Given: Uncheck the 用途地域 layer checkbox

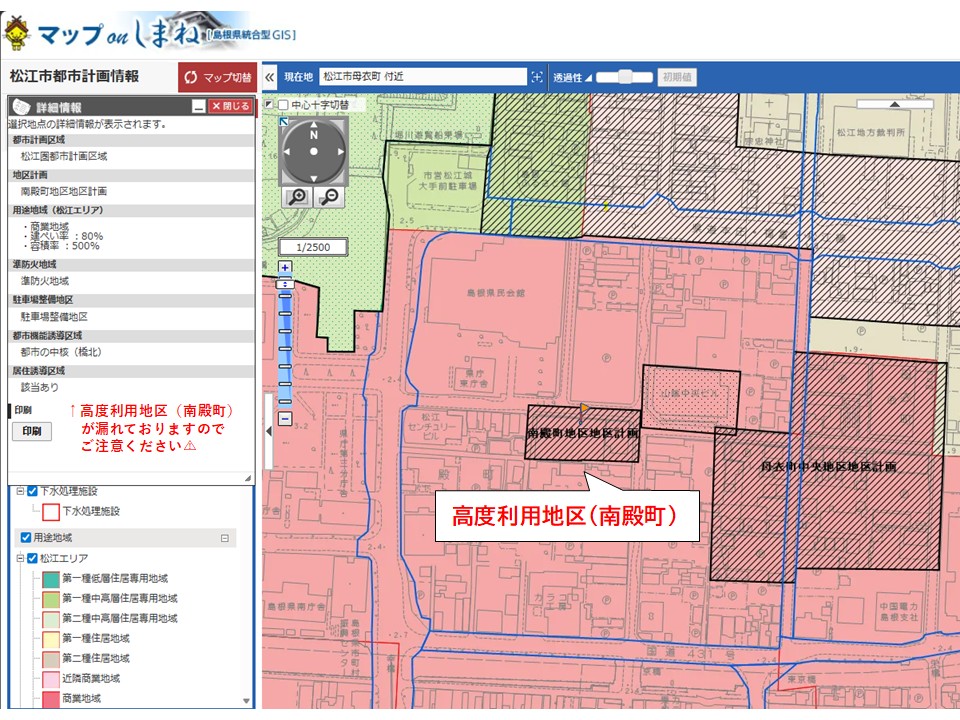Looking at the screenshot, I should point(26,538).
